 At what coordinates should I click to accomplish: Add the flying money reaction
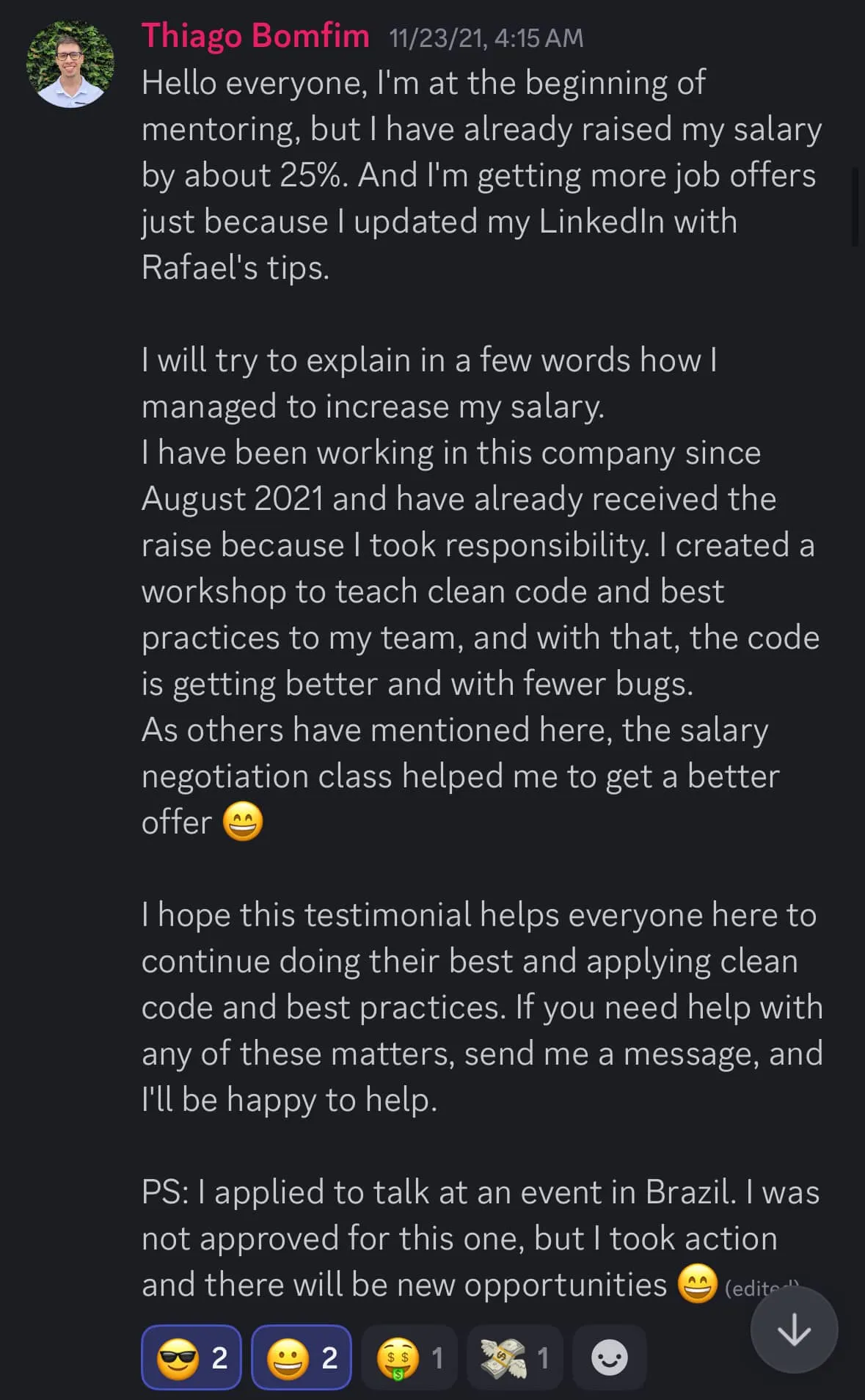515,1358
